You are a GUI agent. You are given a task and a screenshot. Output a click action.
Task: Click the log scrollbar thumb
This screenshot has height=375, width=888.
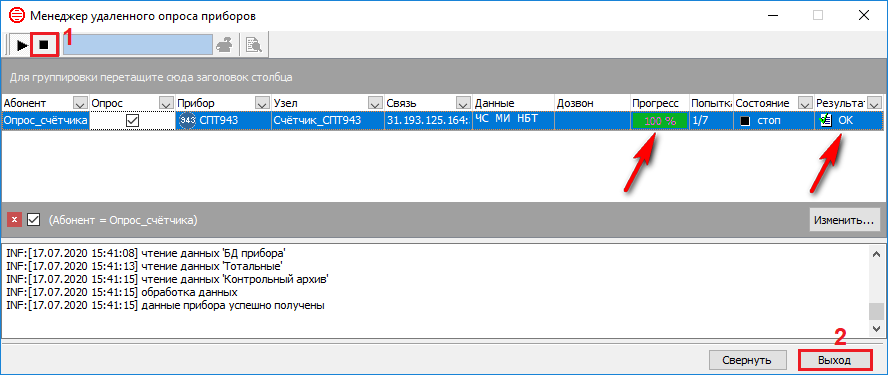click(x=876, y=312)
